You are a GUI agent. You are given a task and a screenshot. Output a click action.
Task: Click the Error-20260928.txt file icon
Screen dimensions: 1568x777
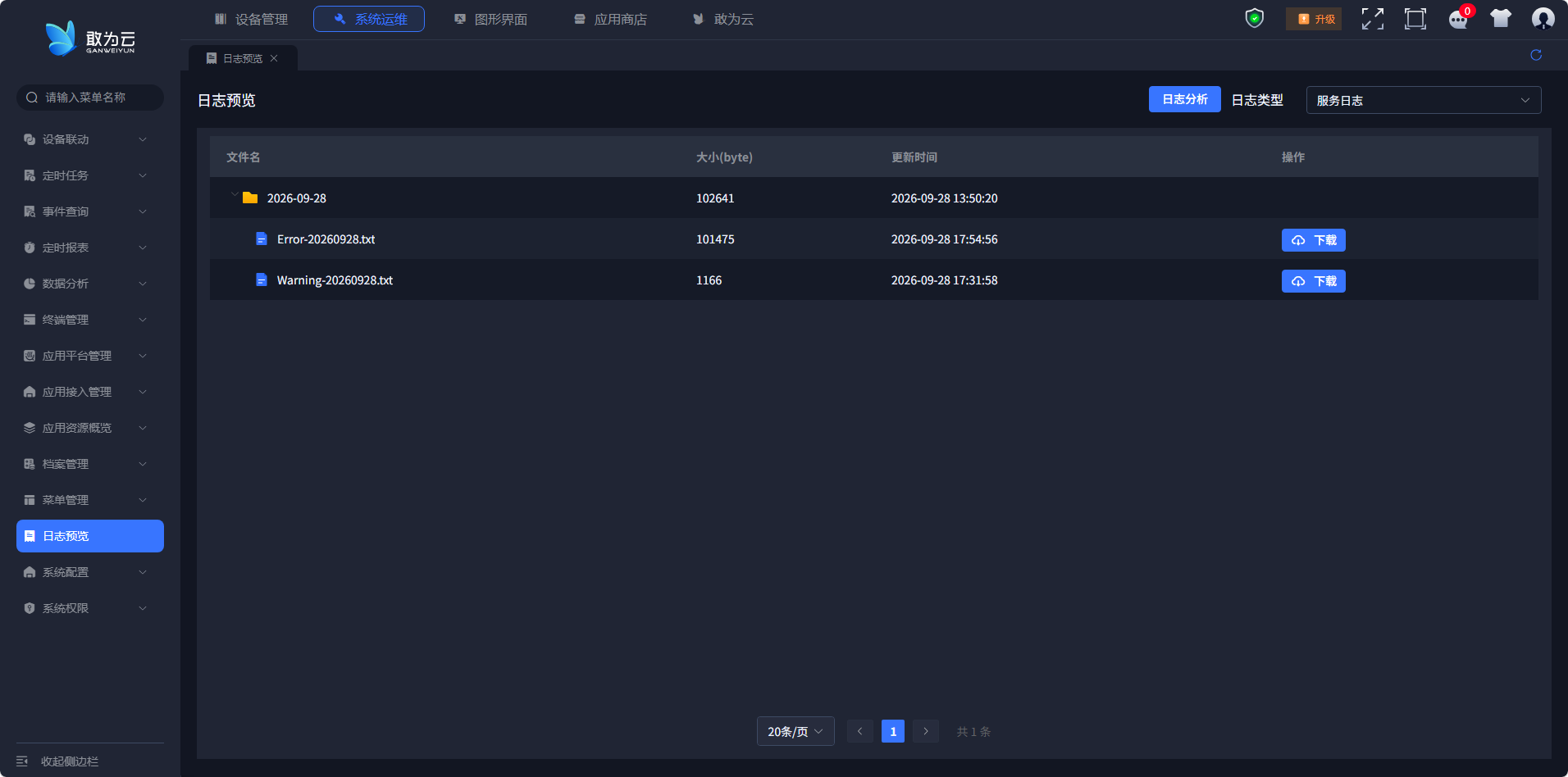click(x=262, y=239)
